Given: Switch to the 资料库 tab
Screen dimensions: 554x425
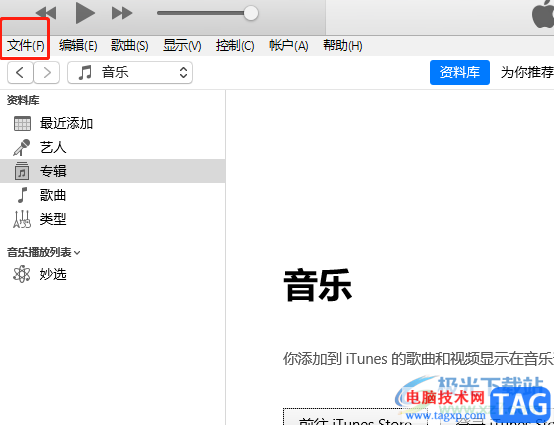Looking at the screenshot, I should coord(460,72).
